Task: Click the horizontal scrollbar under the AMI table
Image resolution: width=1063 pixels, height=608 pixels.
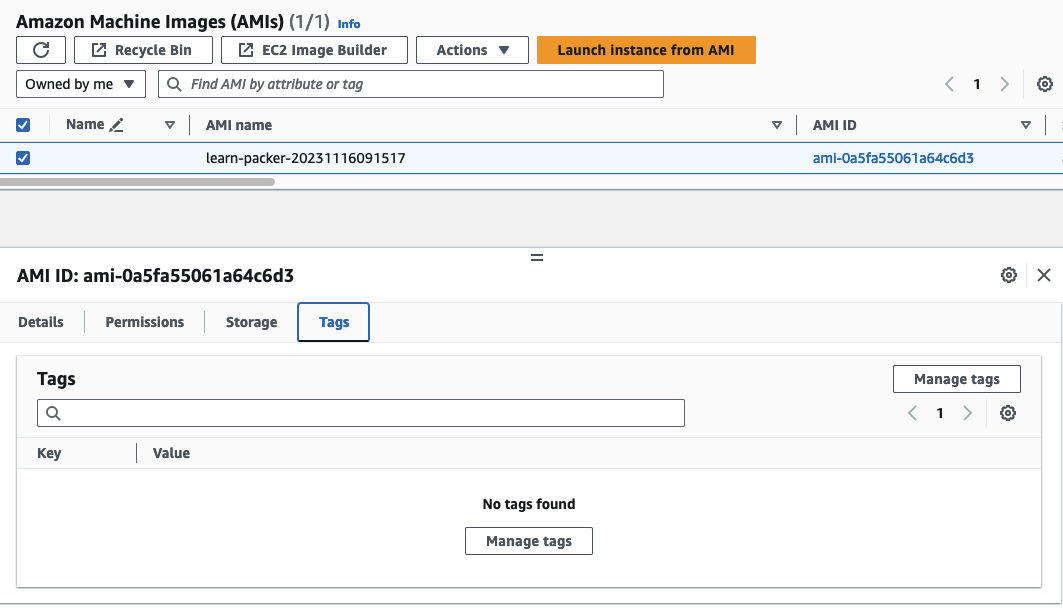Action: 137,182
